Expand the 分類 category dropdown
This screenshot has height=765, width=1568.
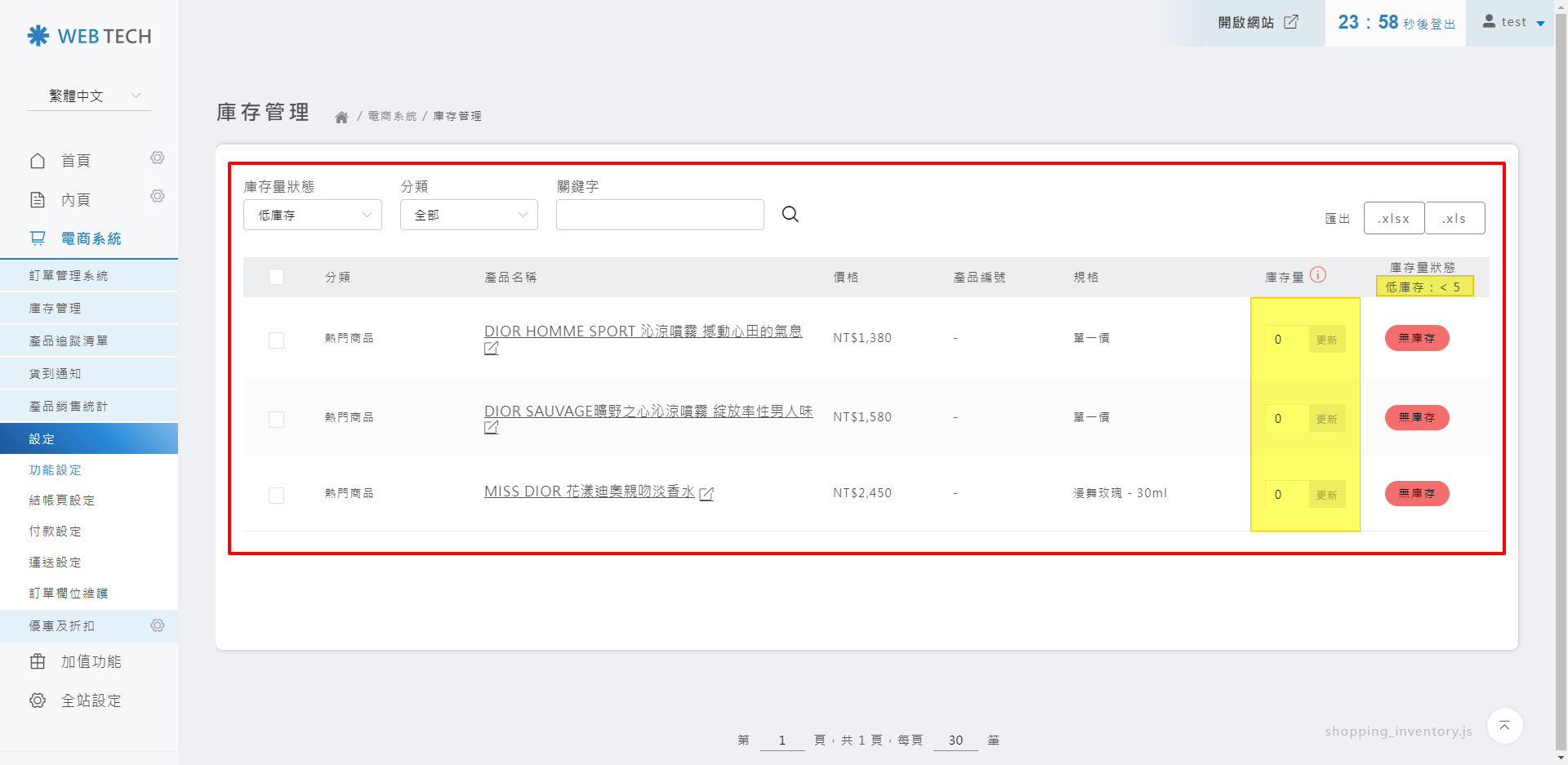(469, 215)
